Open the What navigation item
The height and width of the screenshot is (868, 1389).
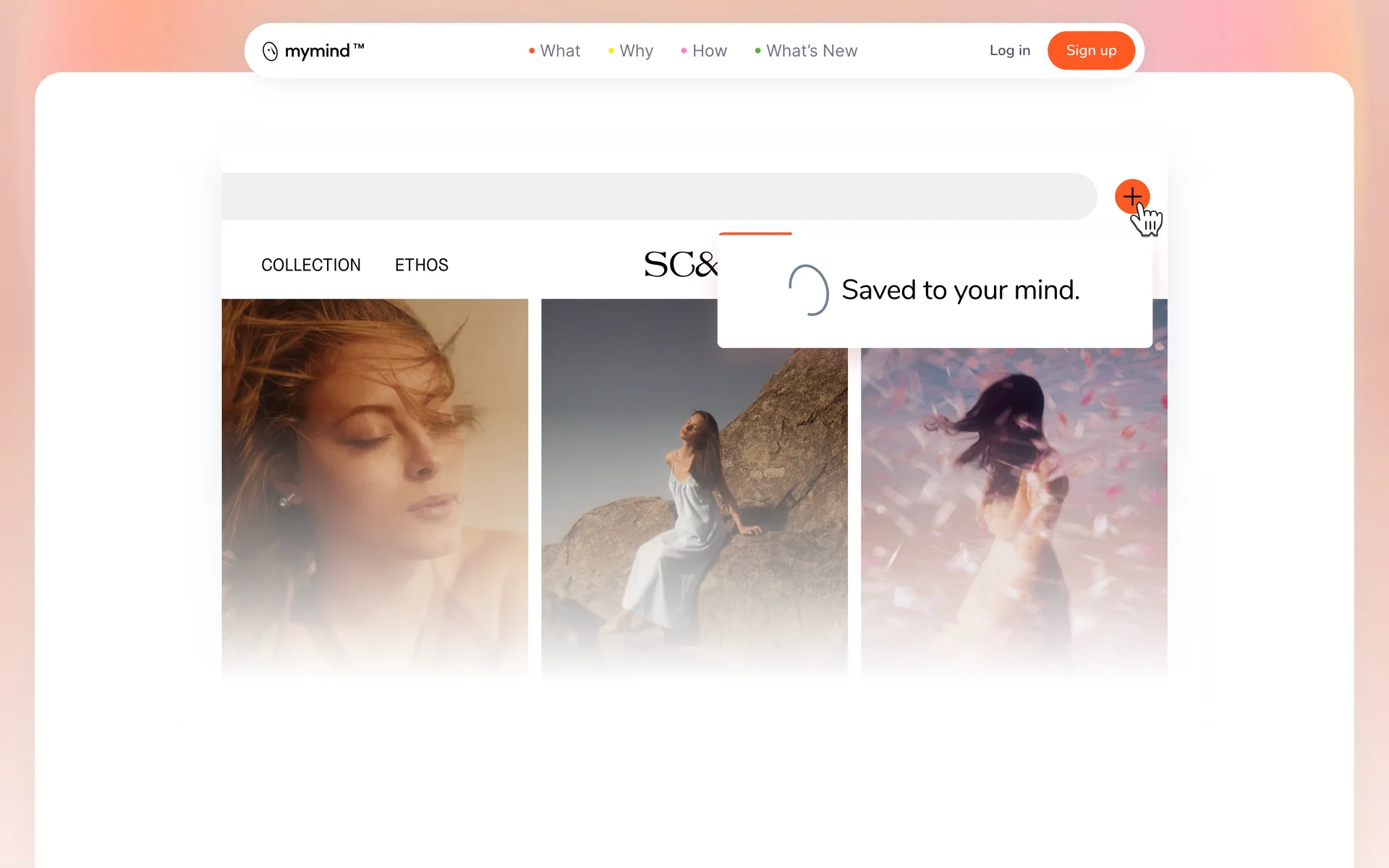point(560,51)
